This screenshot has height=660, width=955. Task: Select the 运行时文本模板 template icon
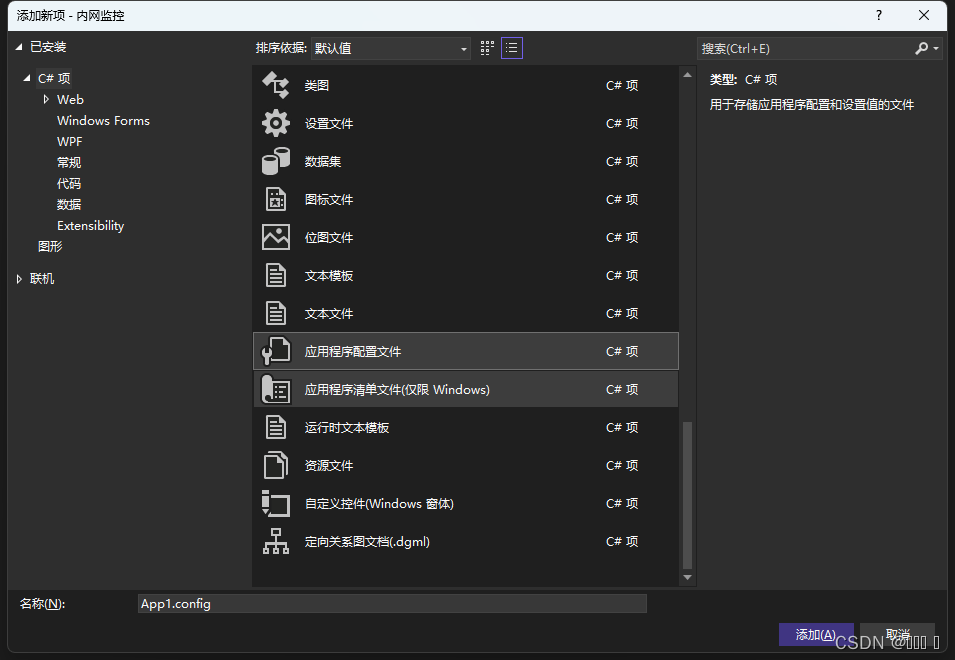(x=277, y=427)
